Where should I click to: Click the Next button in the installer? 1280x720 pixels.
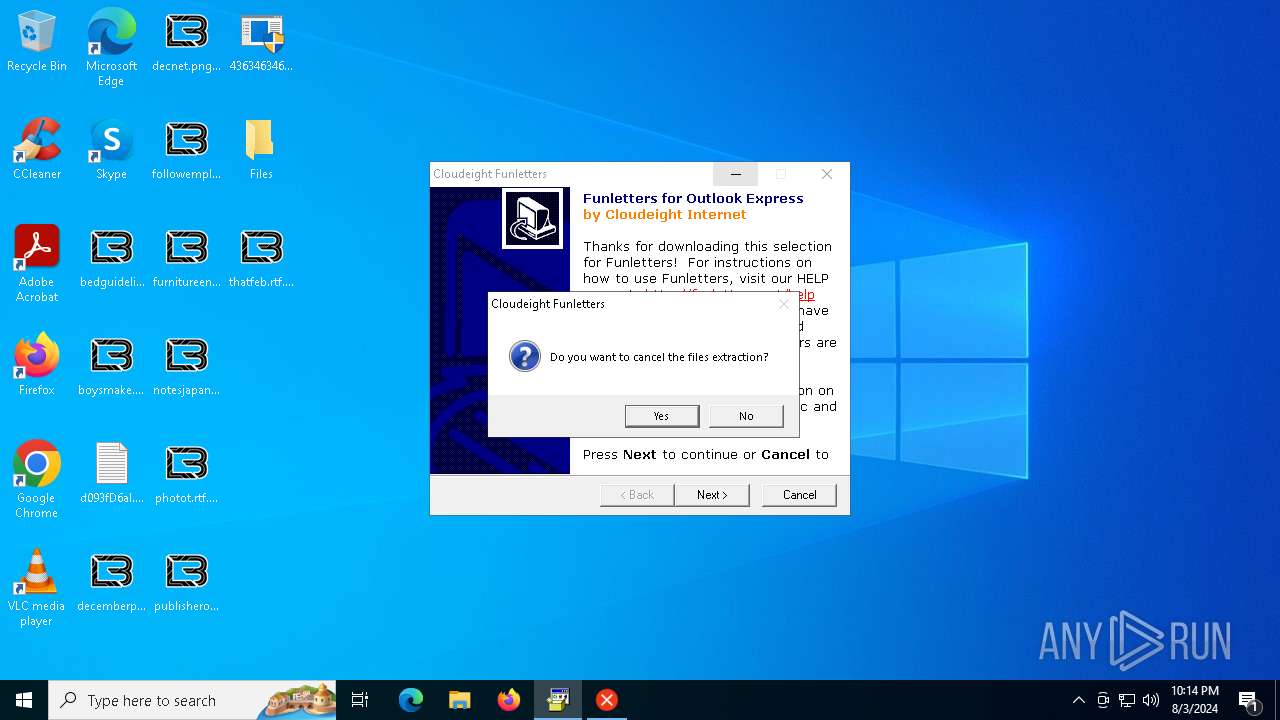712,495
